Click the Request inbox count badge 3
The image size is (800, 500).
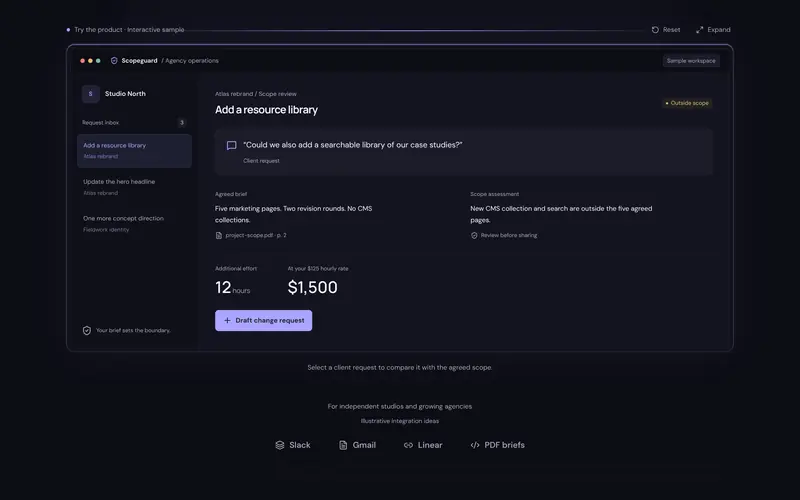pos(182,122)
